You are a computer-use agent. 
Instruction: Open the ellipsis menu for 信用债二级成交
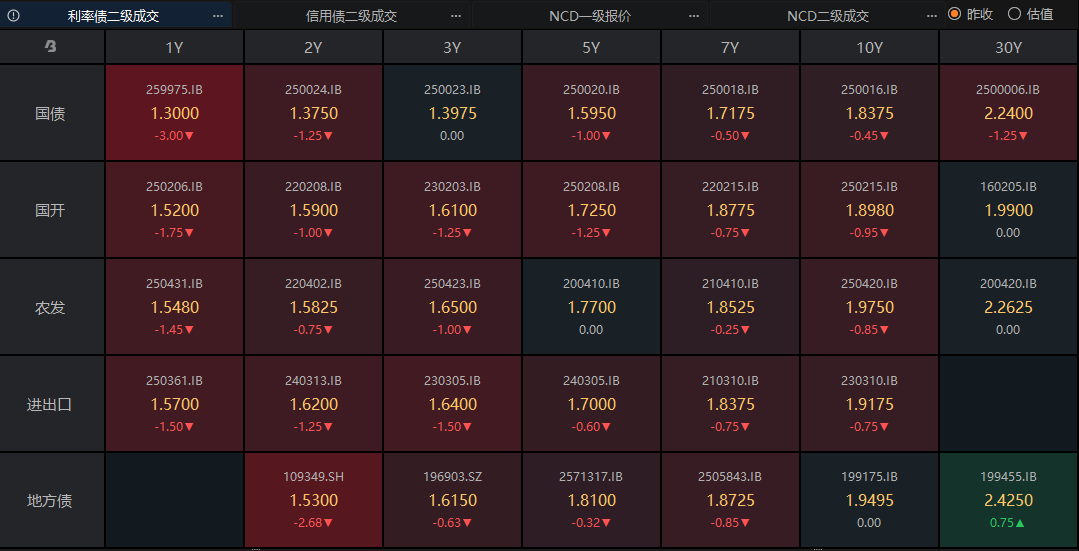[456, 15]
